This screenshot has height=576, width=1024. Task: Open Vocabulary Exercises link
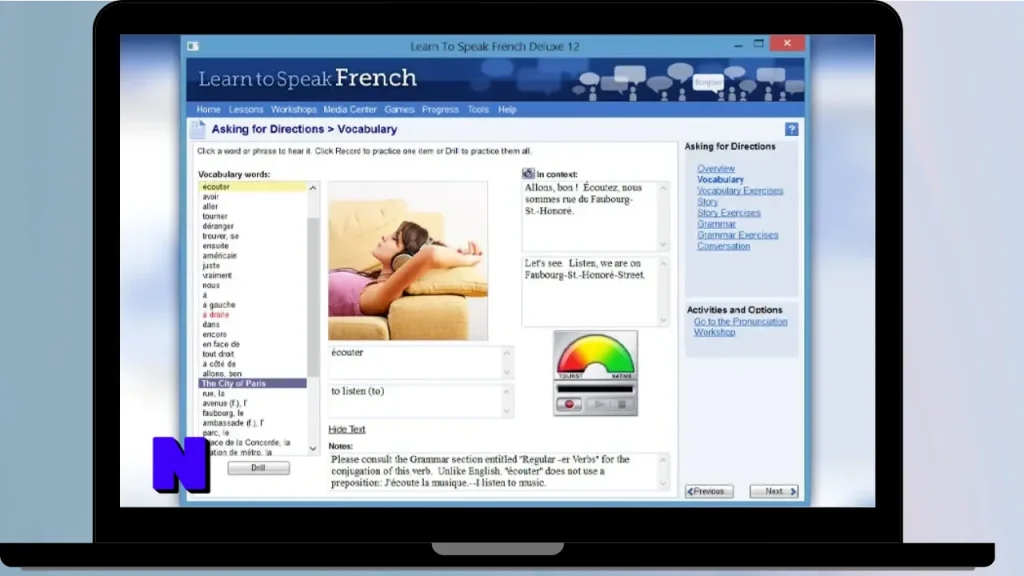739,191
